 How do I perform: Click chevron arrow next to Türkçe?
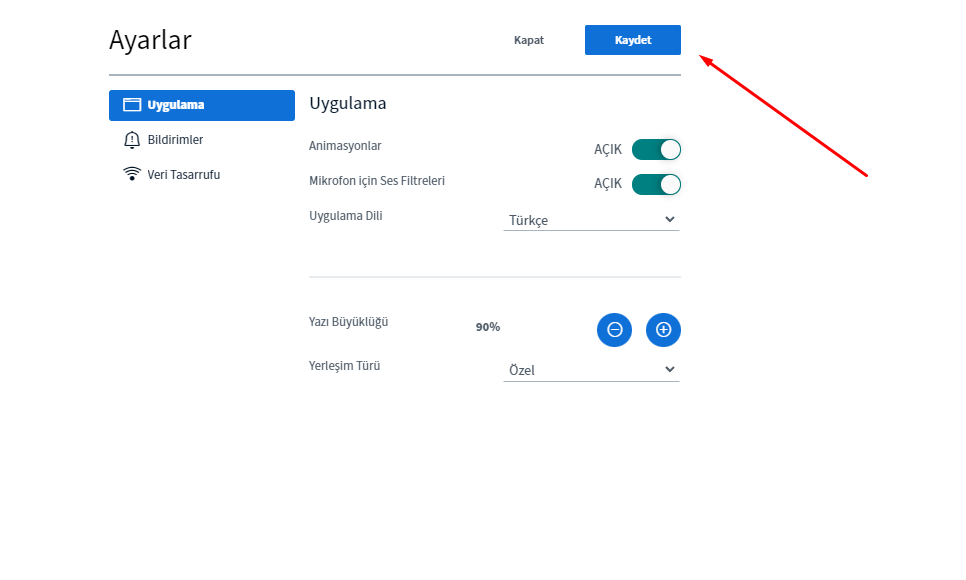670,219
